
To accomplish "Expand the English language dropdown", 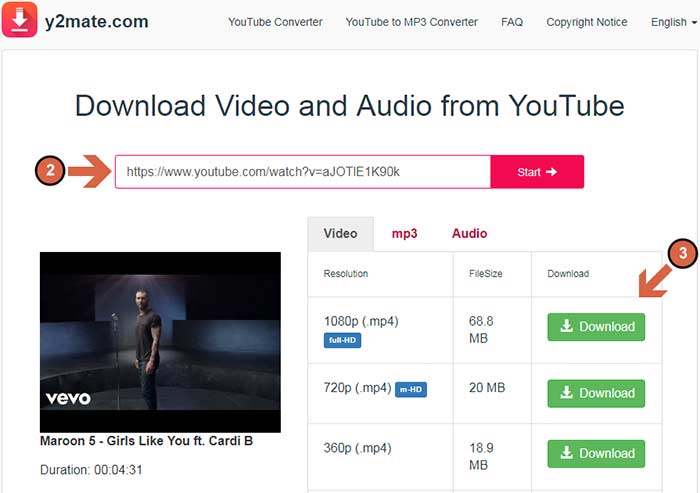I will click(672, 22).
